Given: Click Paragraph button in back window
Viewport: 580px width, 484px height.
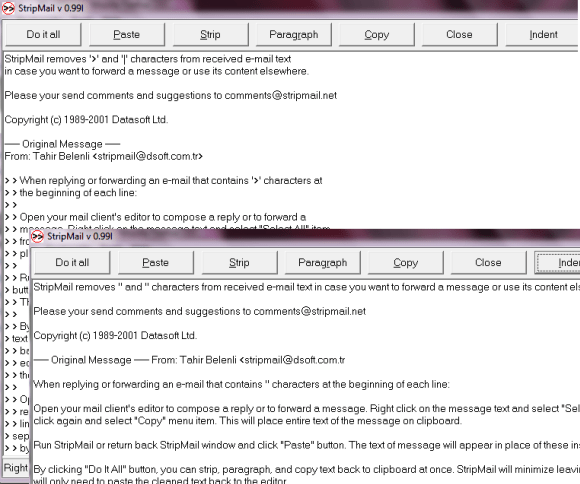Looking at the screenshot, I should 294,34.
